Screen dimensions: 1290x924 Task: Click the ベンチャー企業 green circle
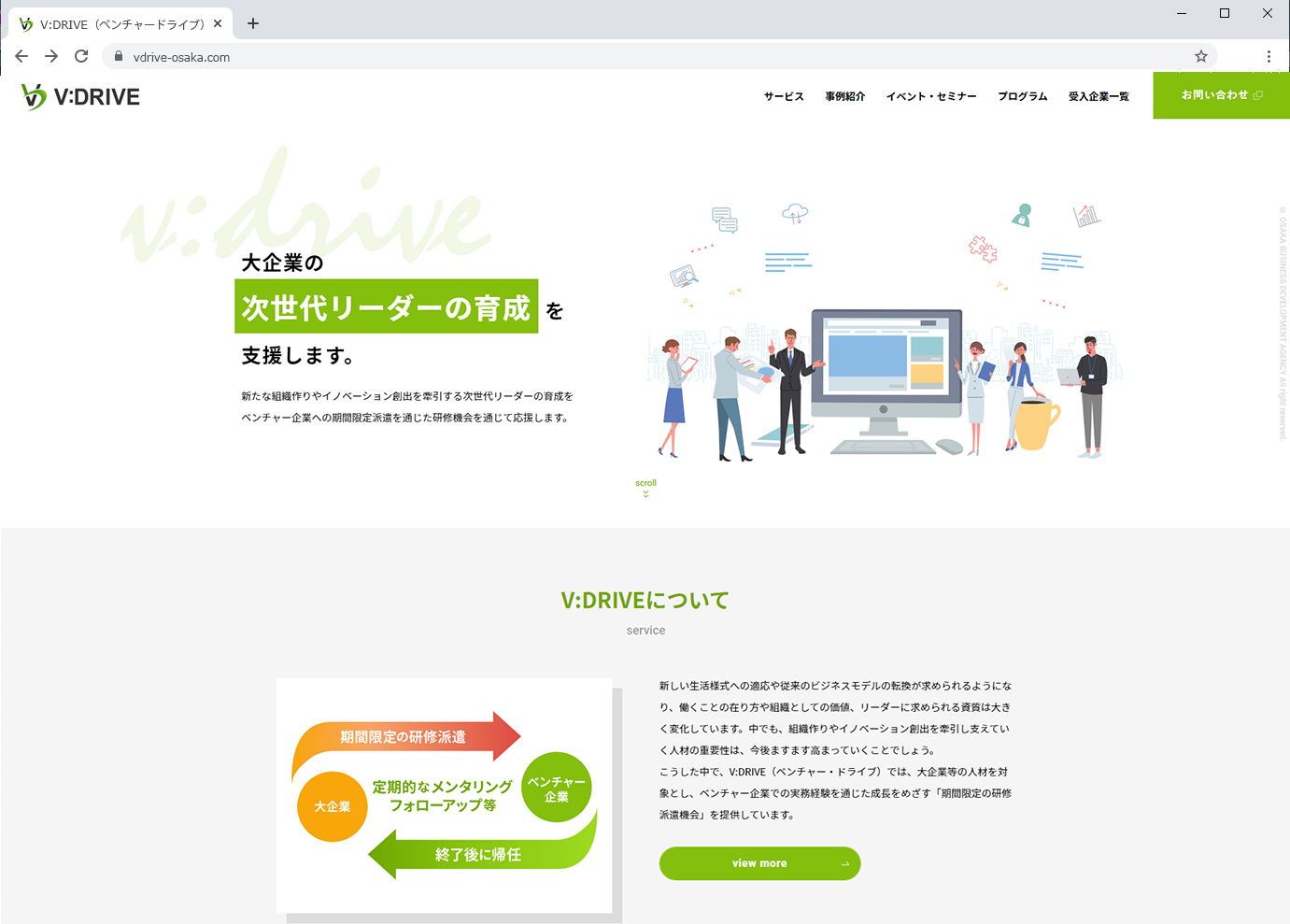(x=557, y=788)
